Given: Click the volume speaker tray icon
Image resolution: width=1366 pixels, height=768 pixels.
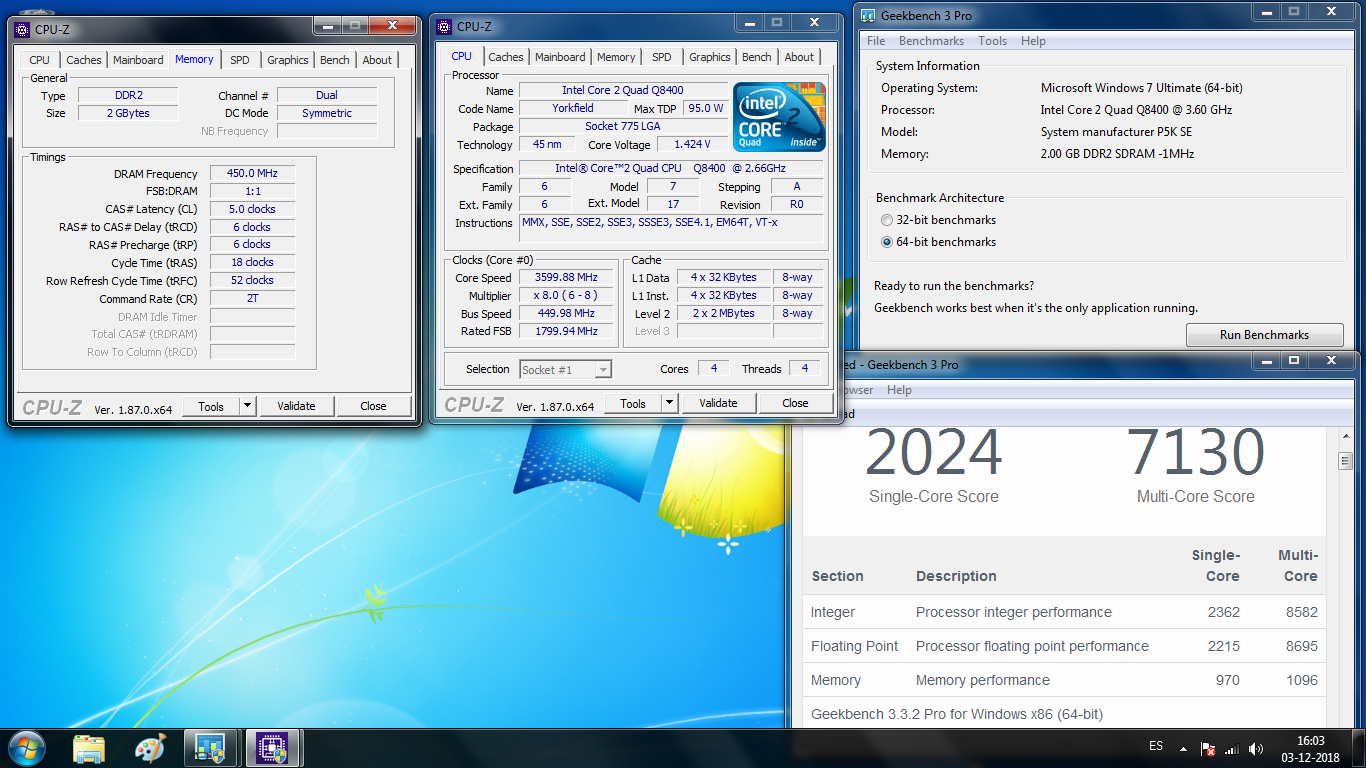Looking at the screenshot, I should pos(1256,748).
